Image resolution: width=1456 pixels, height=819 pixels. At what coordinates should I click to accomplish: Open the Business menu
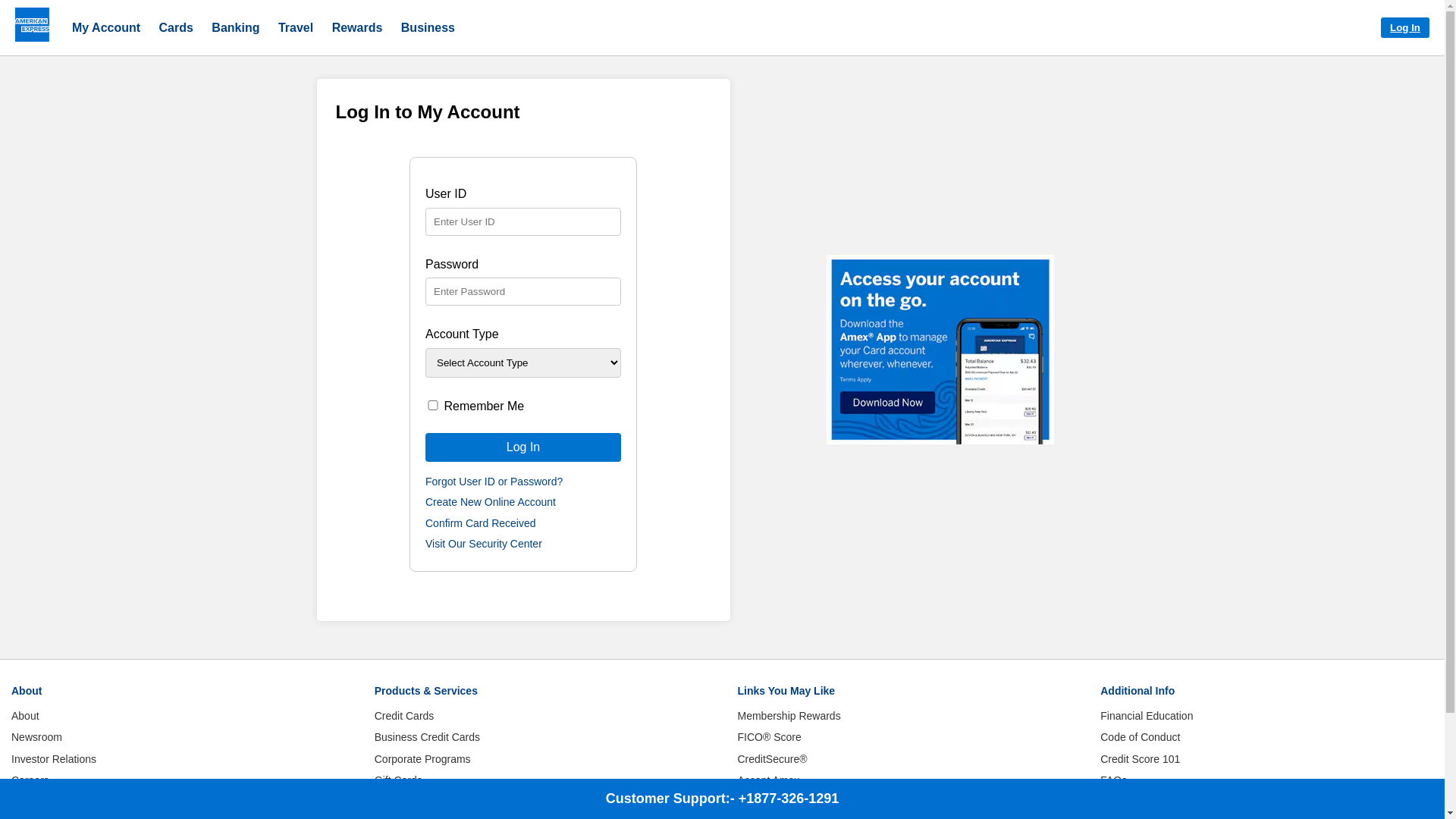click(x=428, y=28)
